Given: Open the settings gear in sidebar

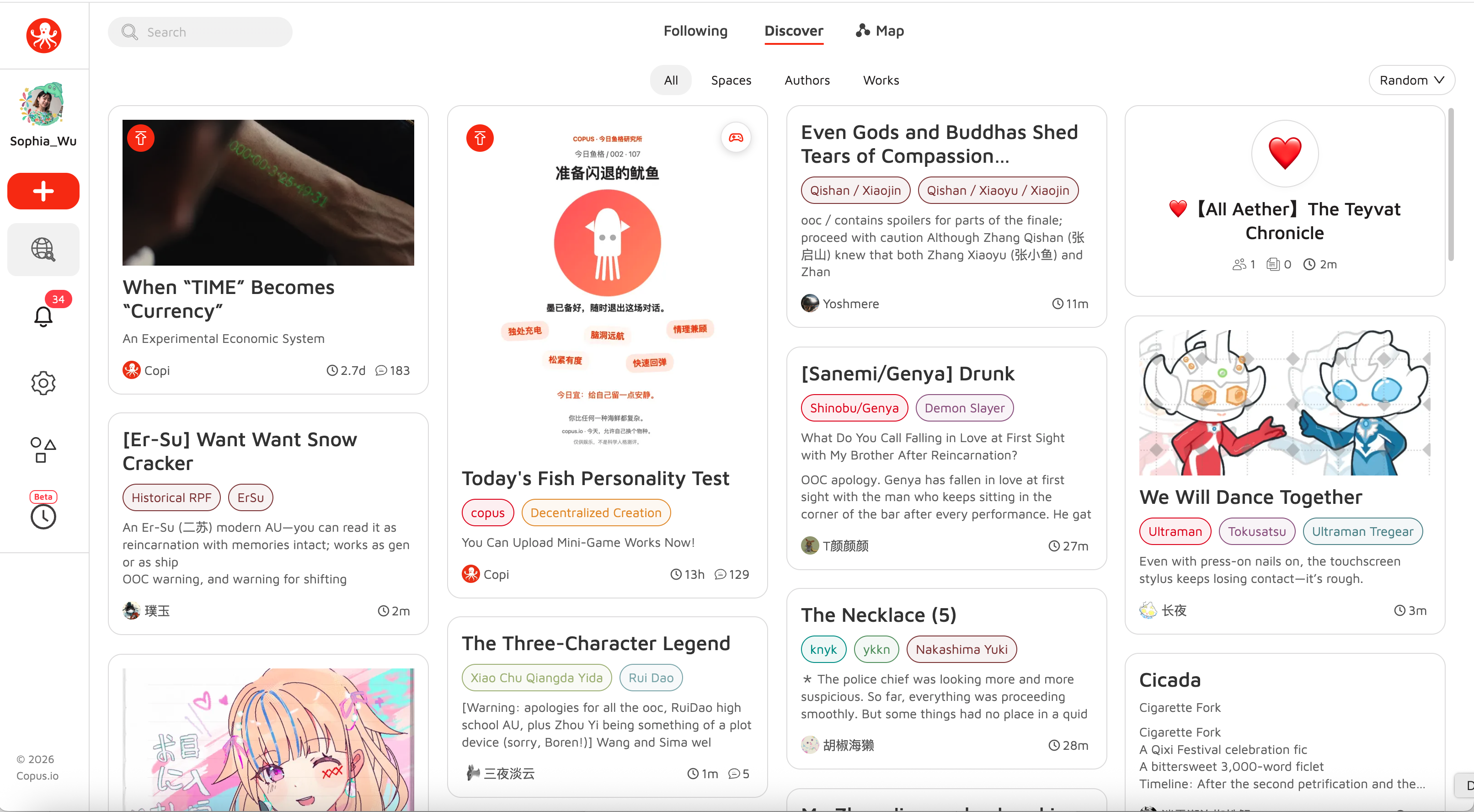Looking at the screenshot, I should point(43,383).
